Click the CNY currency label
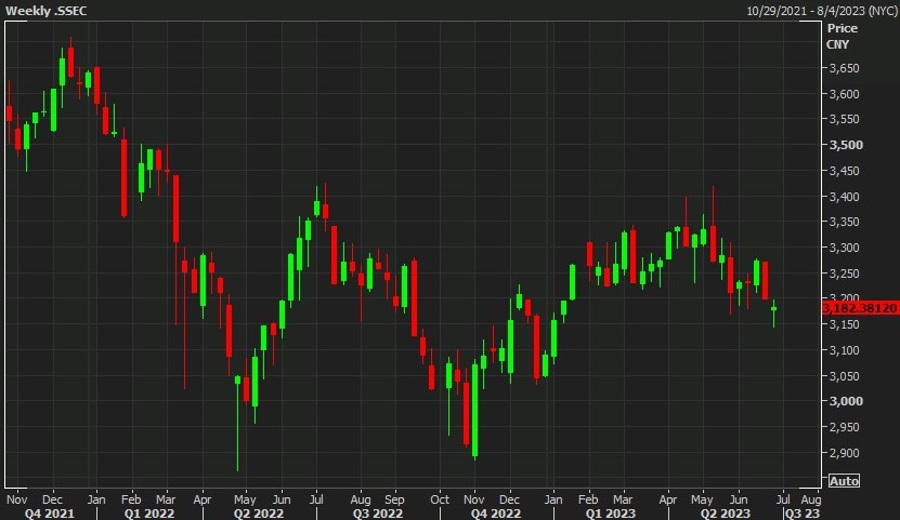This screenshot has height=520, width=900. pos(837,44)
